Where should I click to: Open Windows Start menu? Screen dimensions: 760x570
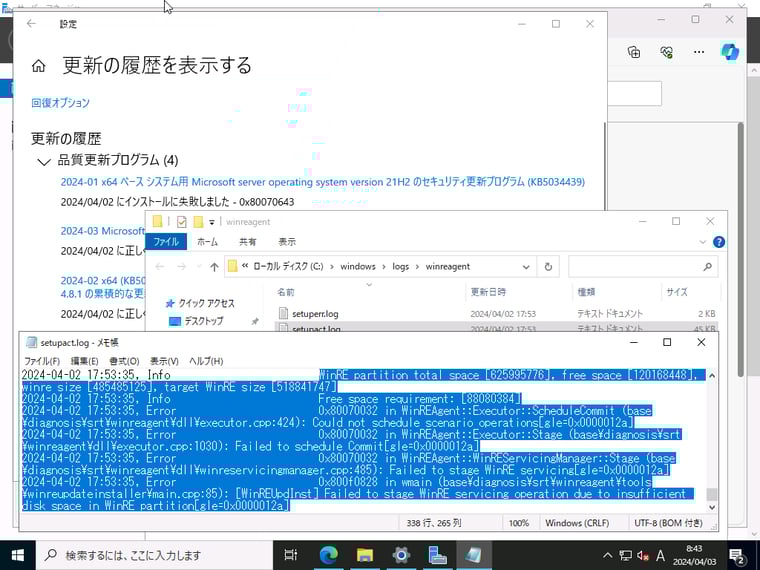17,555
